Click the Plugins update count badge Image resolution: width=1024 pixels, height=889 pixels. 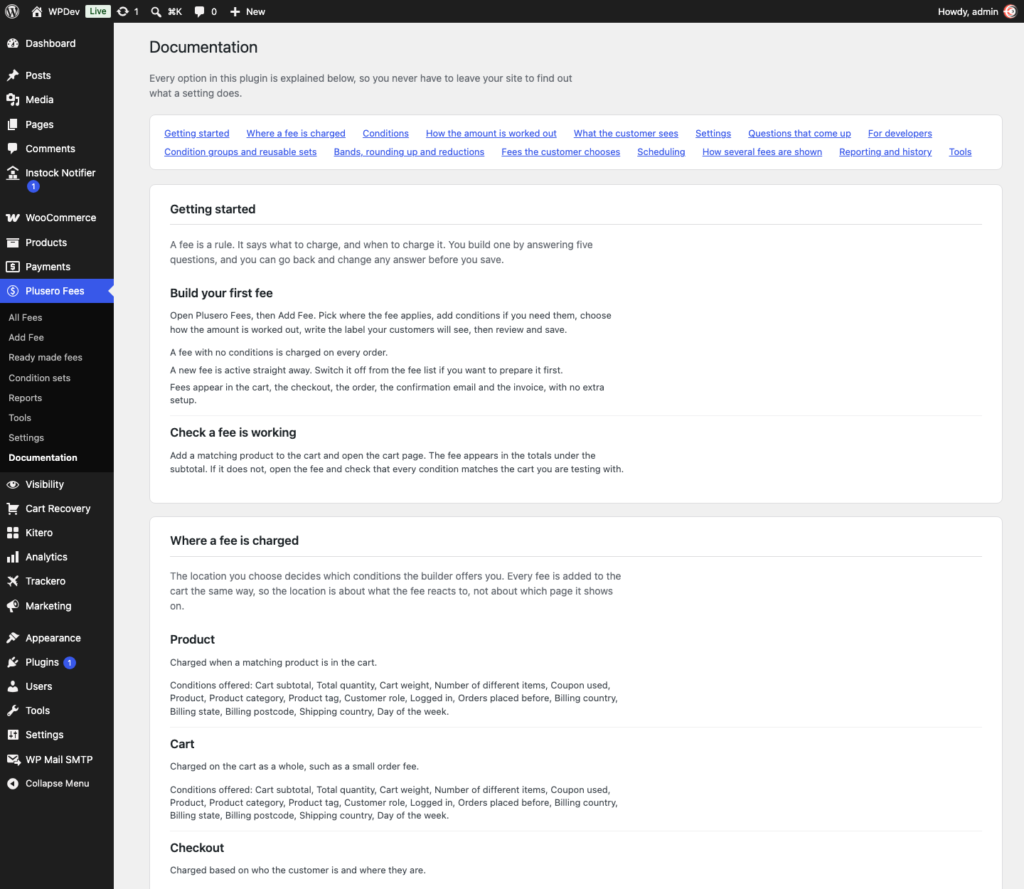(x=69, y=662)
